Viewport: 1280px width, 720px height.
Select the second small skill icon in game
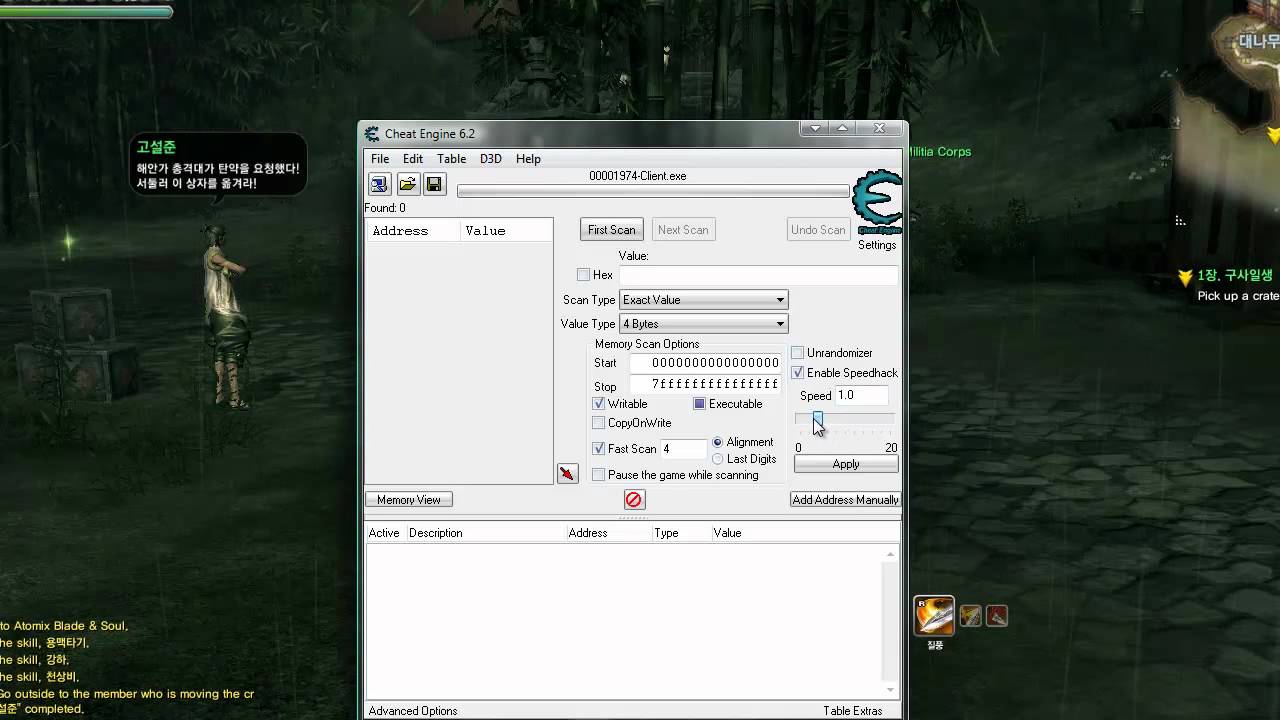970,616
